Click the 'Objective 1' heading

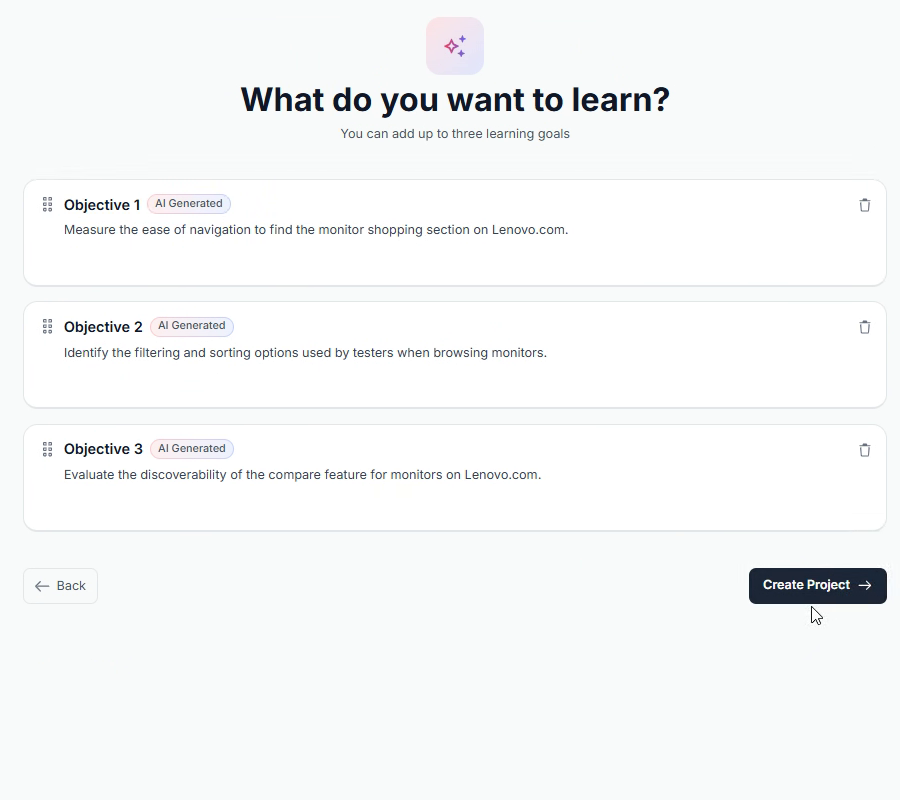[x=102, y=205]
